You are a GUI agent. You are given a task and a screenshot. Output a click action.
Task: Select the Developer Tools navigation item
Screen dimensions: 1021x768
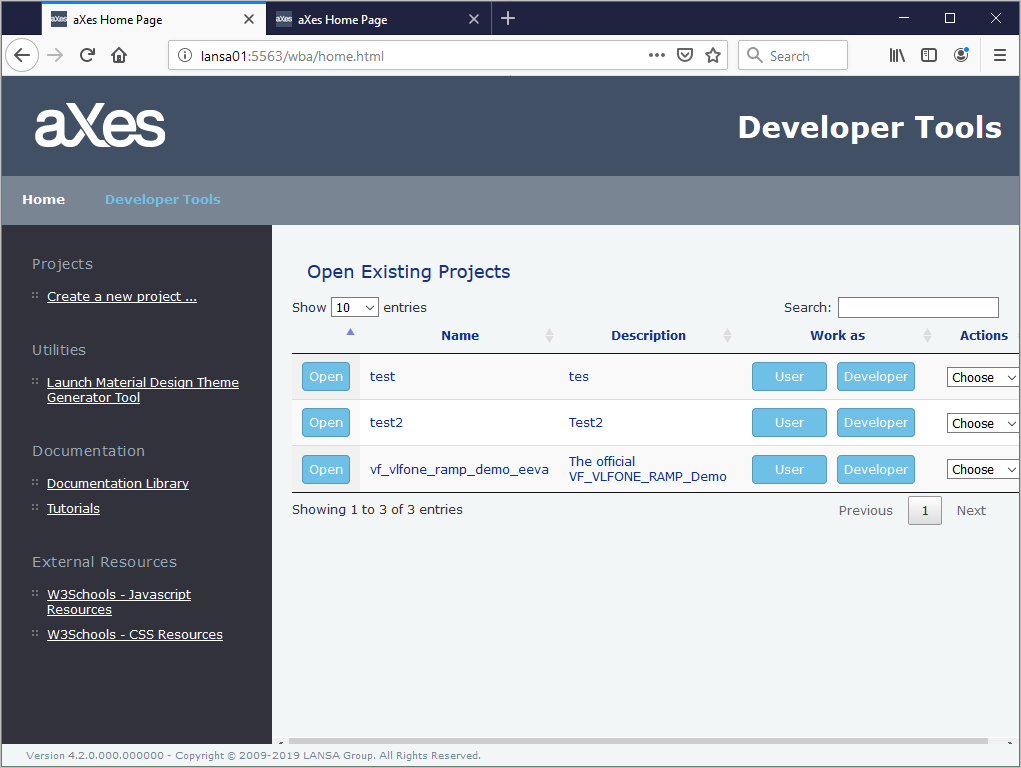pos(163,199)
